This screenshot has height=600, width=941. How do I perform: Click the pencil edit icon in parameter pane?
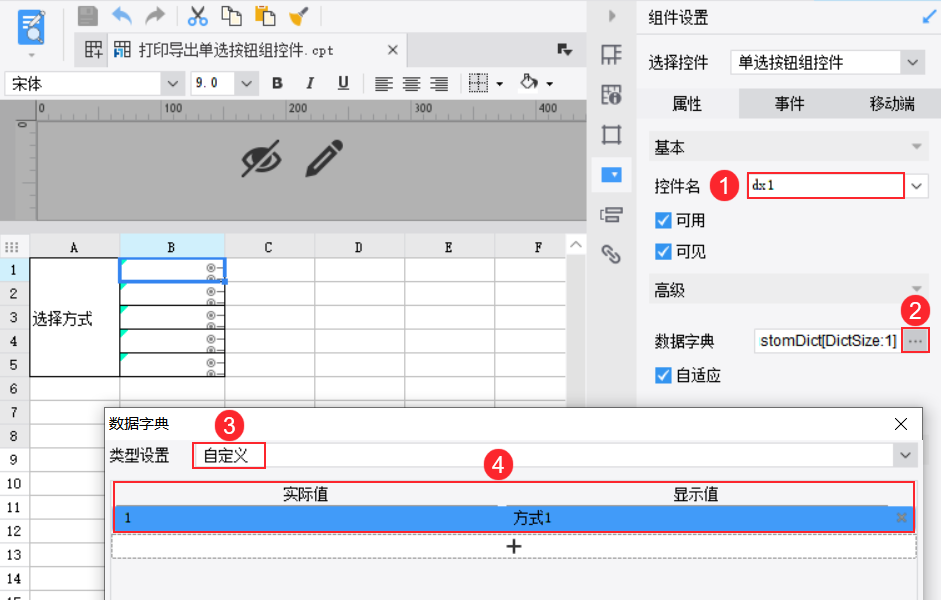(324, 158)
